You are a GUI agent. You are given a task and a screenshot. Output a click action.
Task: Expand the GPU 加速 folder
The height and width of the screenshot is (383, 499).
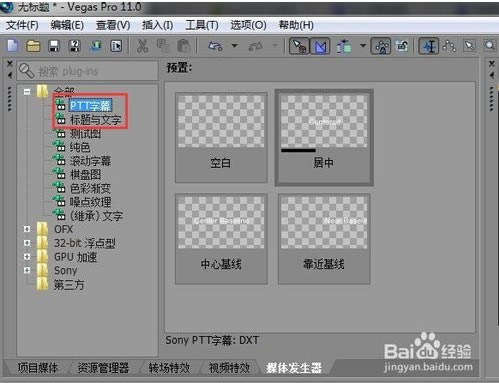click(x=27, y=257)
